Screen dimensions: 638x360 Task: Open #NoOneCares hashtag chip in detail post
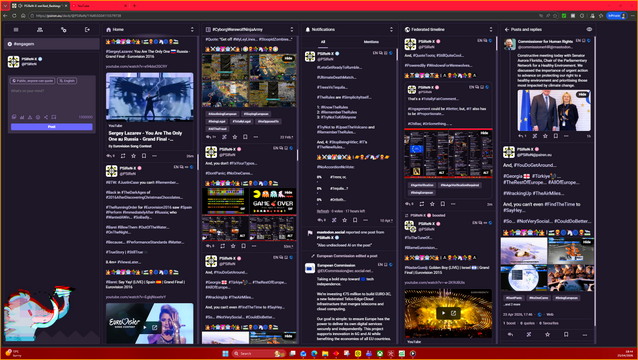[539, 298]
